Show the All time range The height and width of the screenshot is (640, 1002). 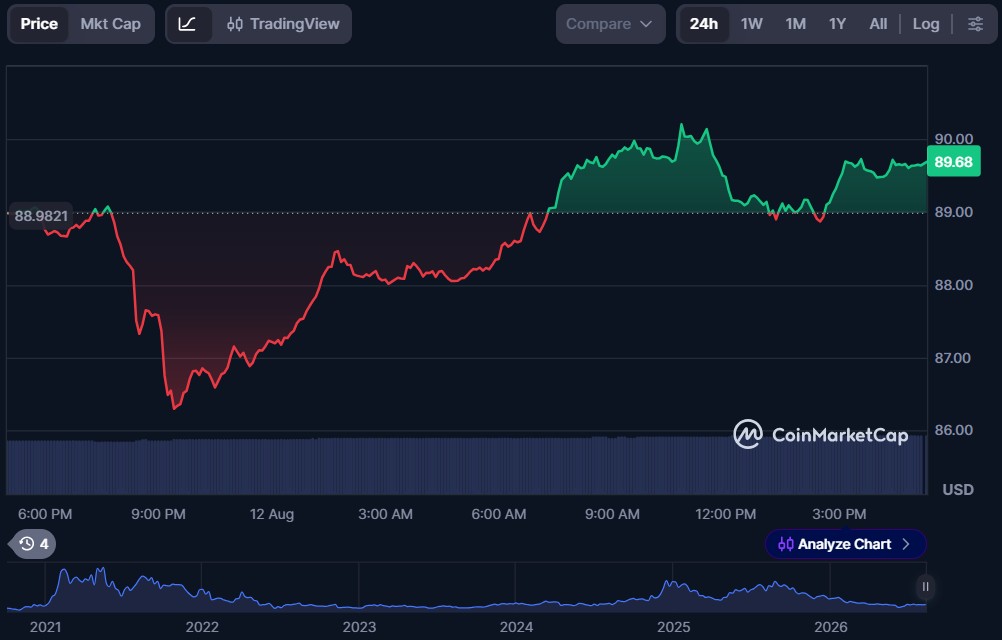coord(878,24)
